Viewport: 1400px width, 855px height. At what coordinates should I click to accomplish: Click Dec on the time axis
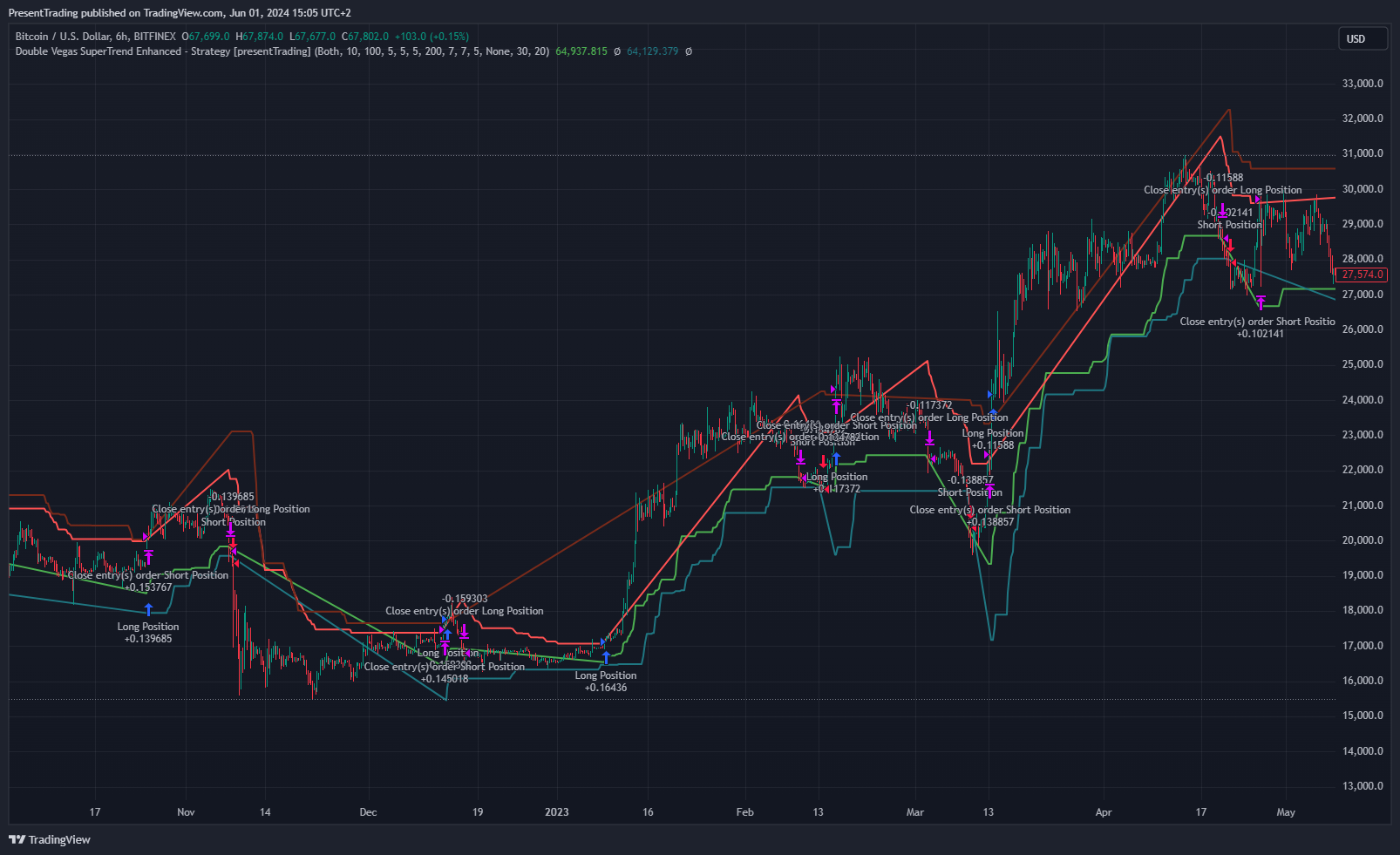368,812
